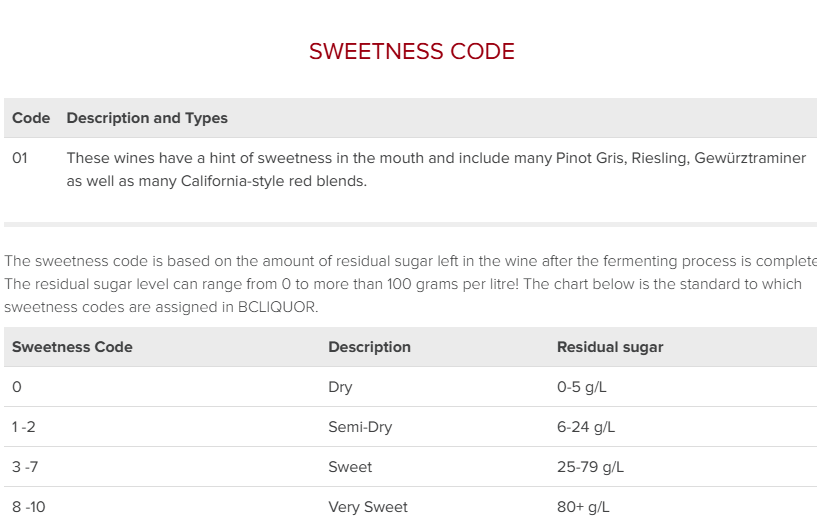
Task: Click the Sweet description cell
Action: [x=350, y=467]
